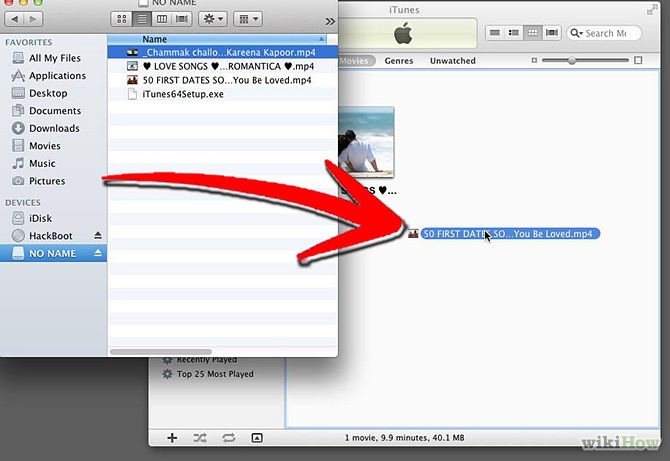Screen dimensions: 670x461
Task: Select Genres tab in iTunes
Action: pos(399,61)
